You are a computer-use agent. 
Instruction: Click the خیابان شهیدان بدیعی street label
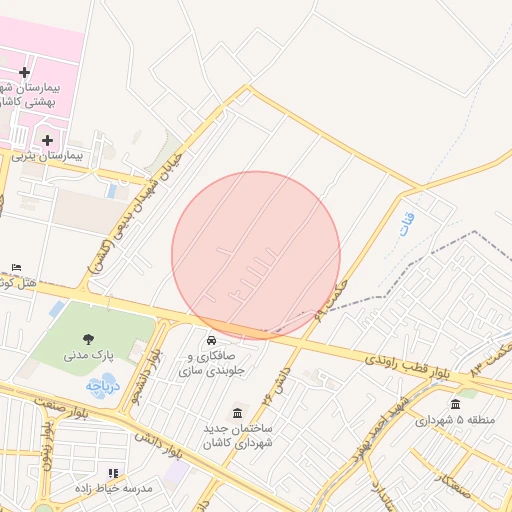tap(136, 213)
